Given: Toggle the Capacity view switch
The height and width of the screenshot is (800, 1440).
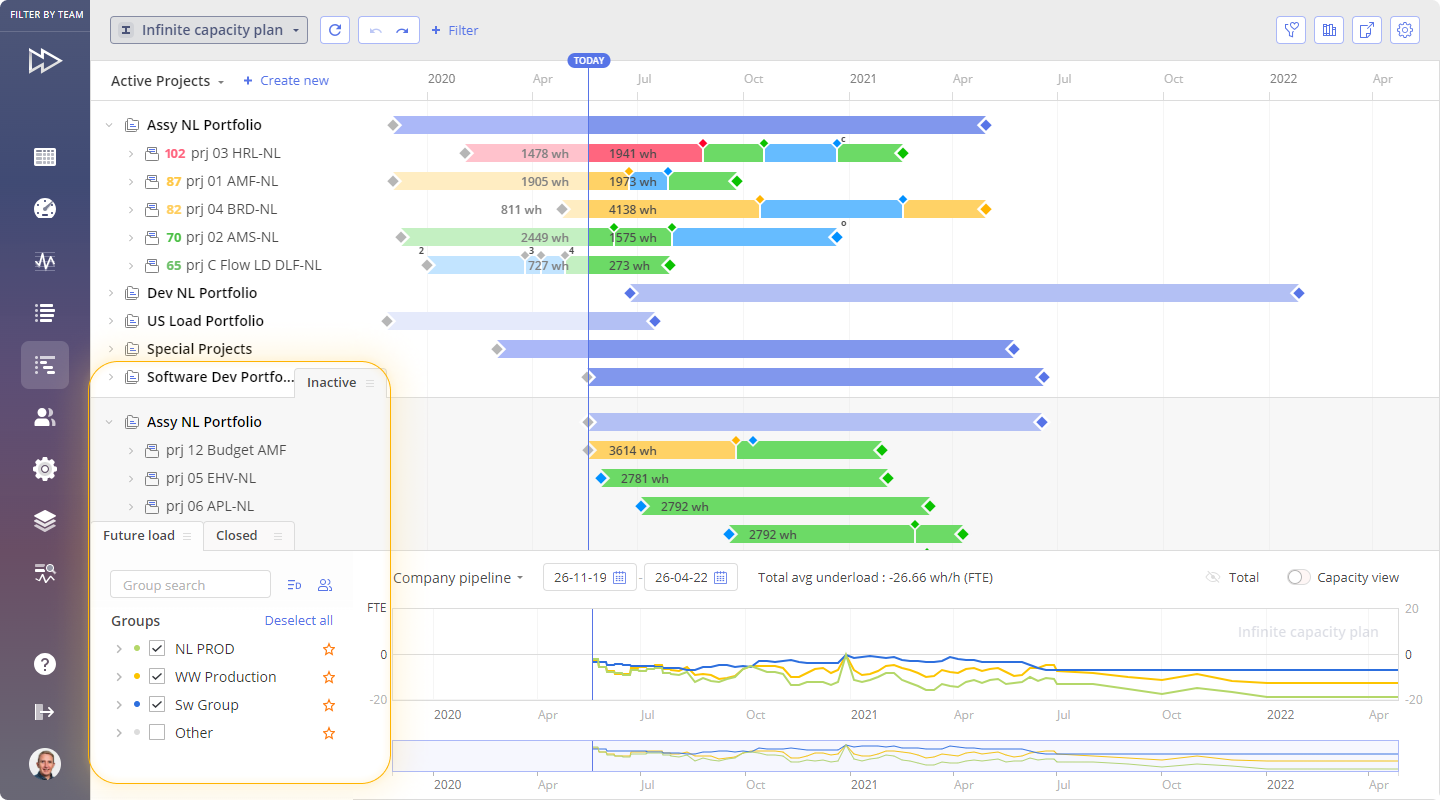Looking at the screenshot, I should [1298, 577].
